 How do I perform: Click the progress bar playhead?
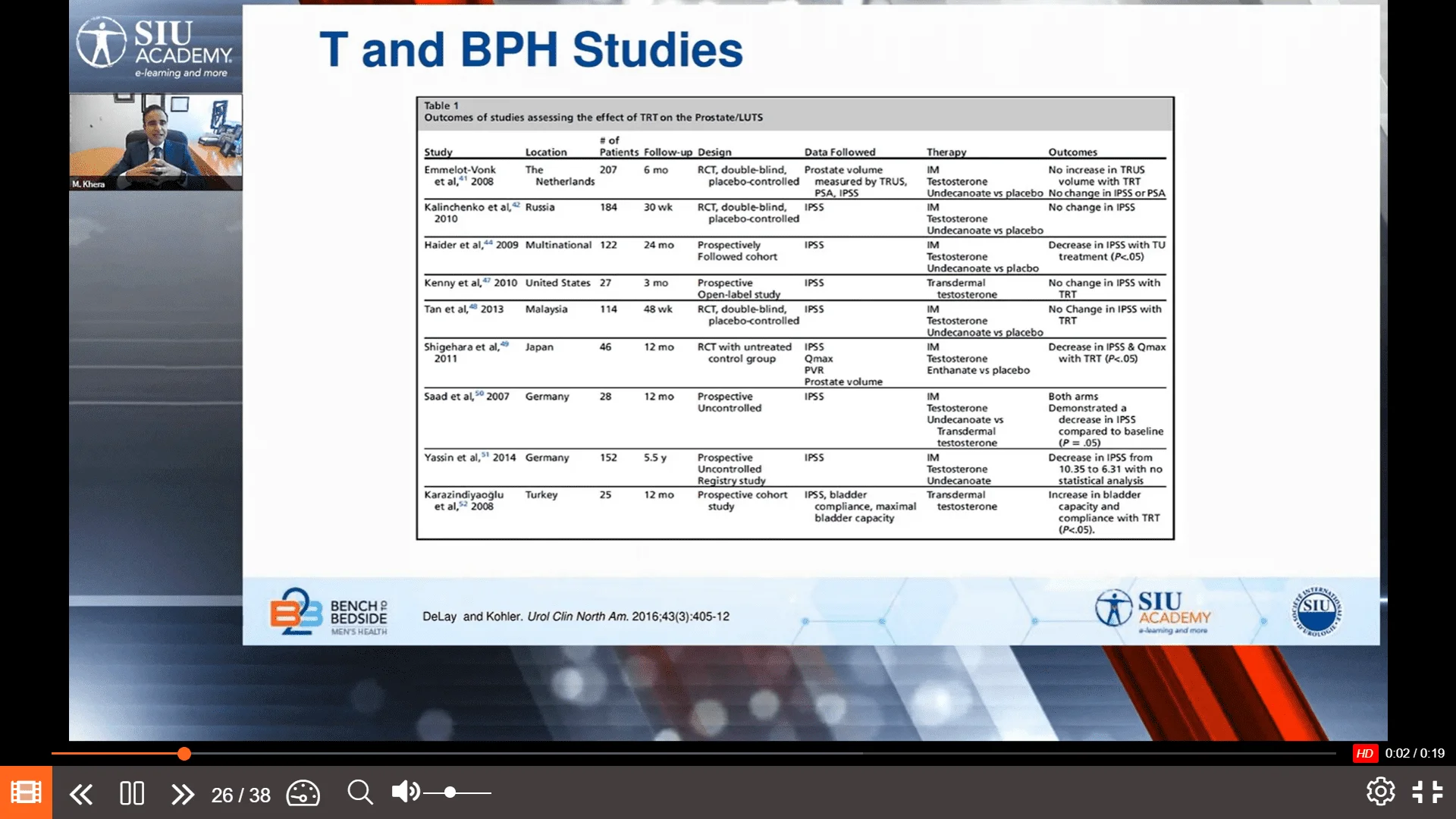tap(184, 753)
